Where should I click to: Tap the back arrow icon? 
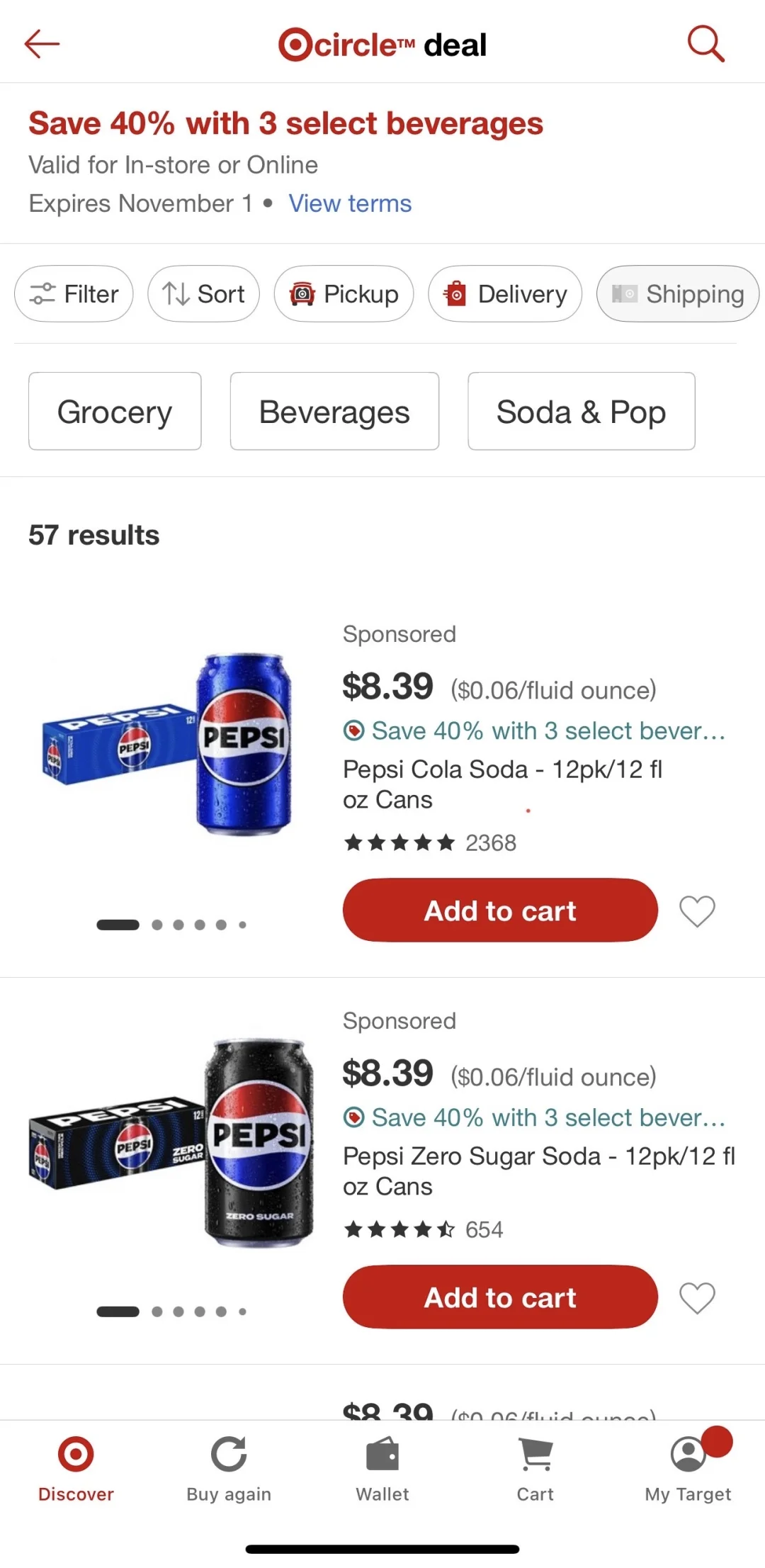point(42,44)
